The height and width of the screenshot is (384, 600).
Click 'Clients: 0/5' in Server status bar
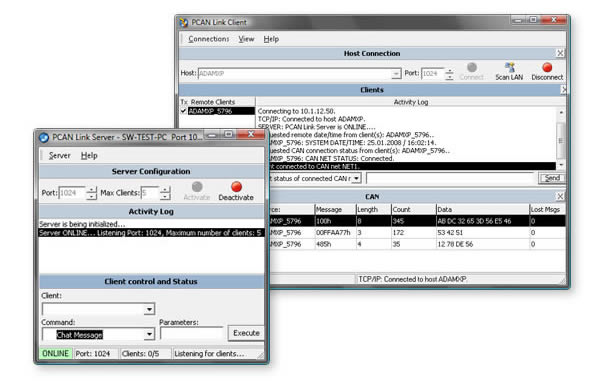click(140, 354)
